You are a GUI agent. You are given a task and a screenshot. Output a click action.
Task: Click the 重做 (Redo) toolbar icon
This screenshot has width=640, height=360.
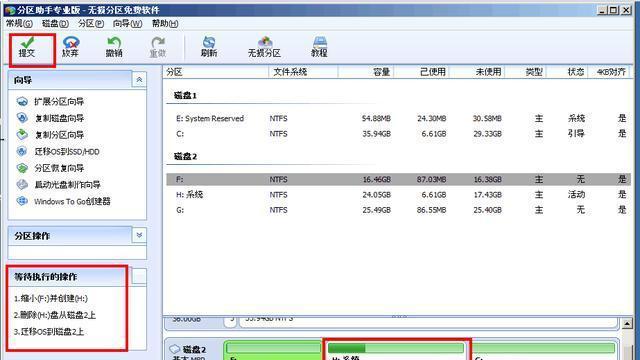(158, 47)
